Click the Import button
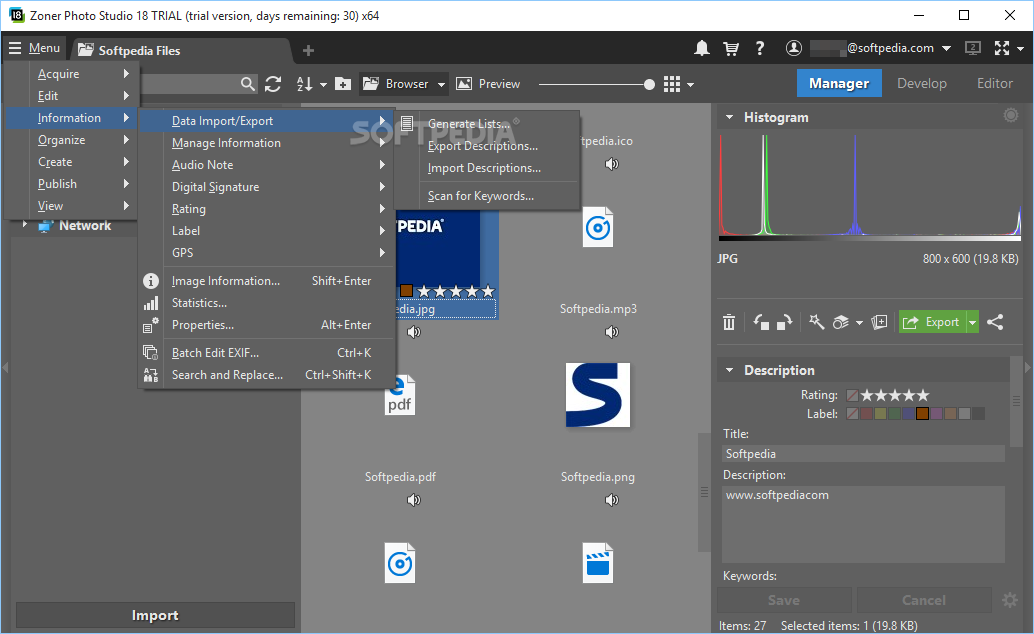Screen dimensions: 1034x634 click(x=155, y=615)
